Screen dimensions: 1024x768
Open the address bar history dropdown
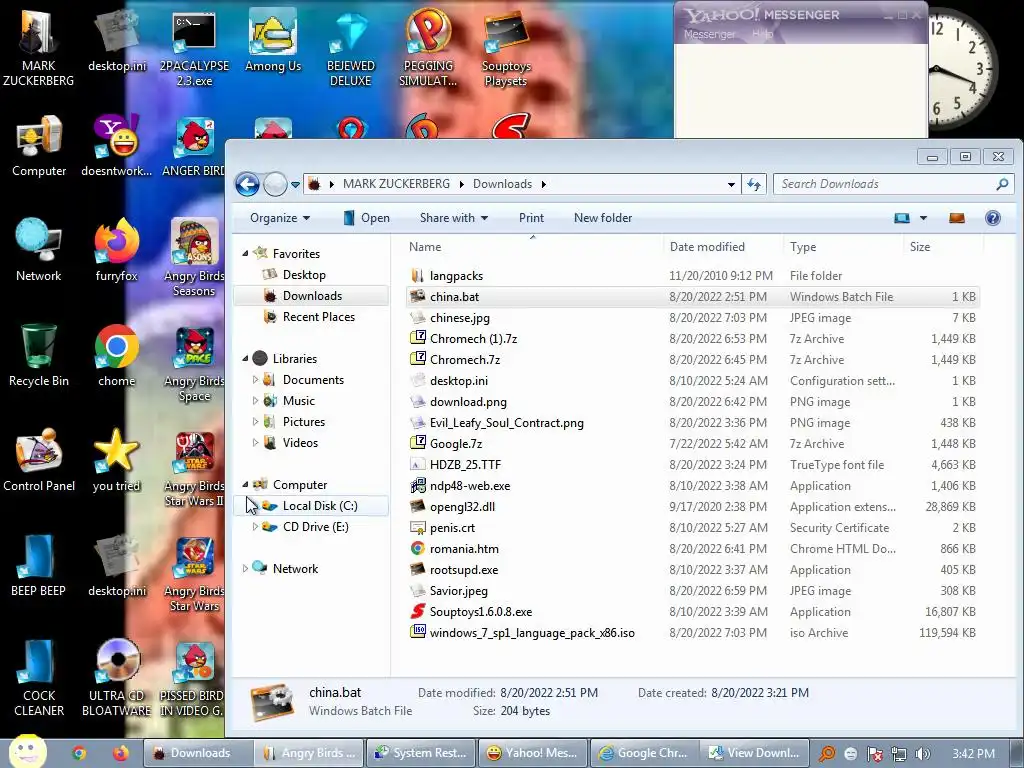pyautogui.click(x=731, y=185)
